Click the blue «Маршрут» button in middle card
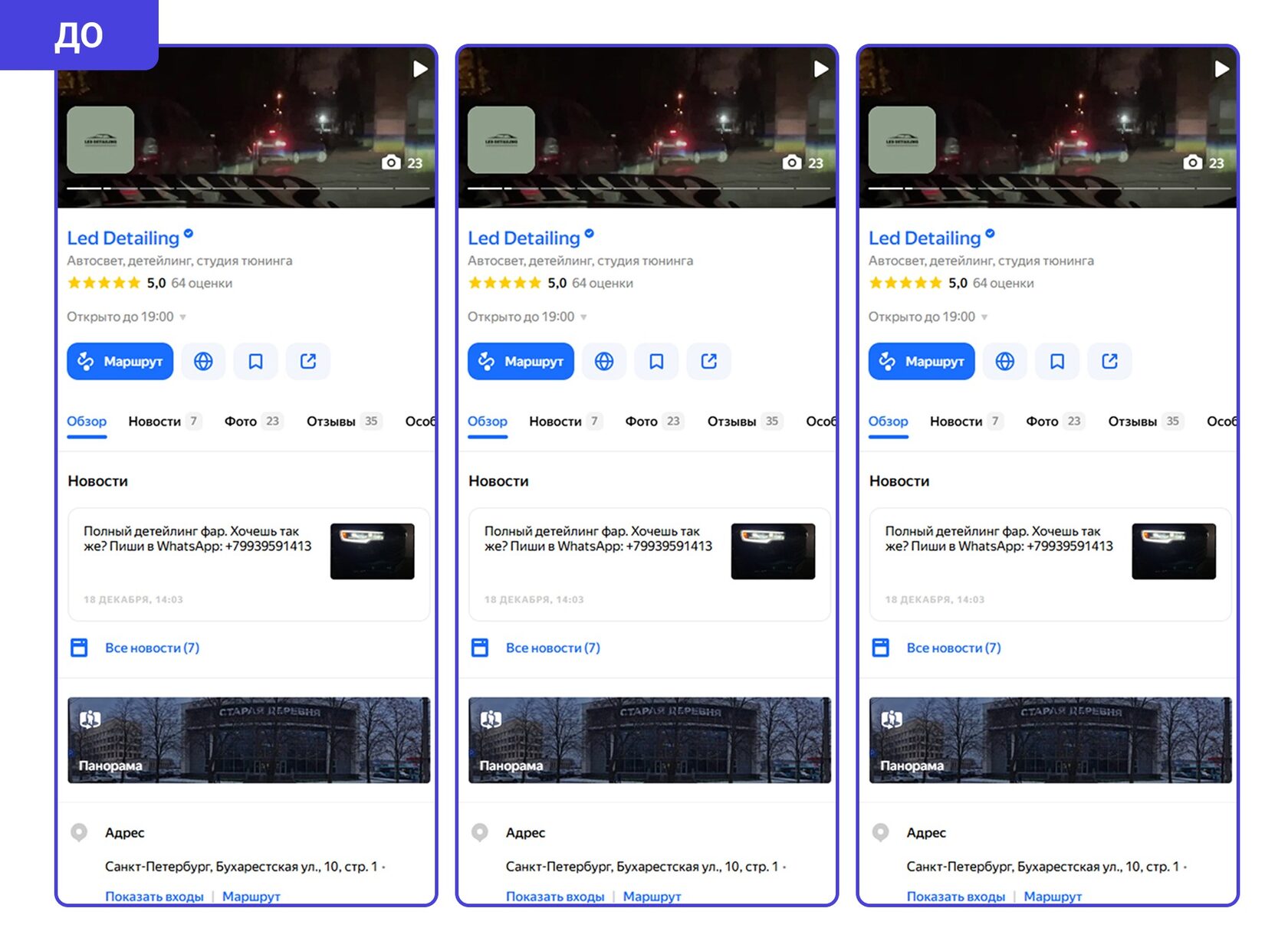Image resolution: width=1288 pixels, height=951 pixels. (521, 361)
